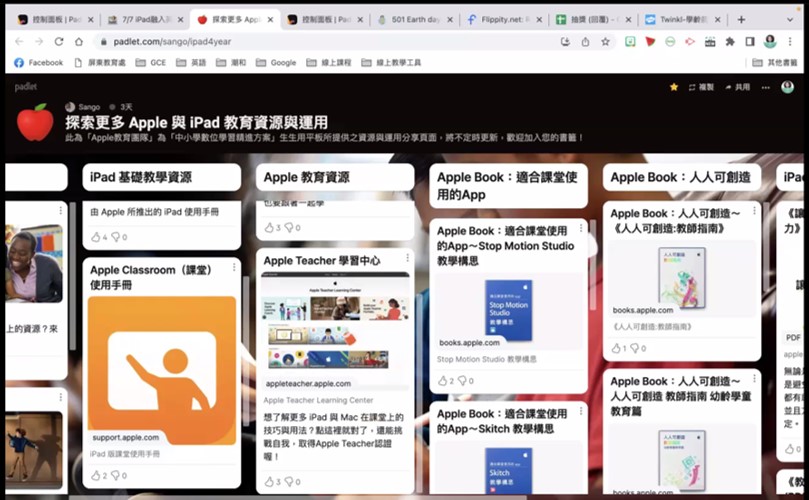
Task: Open the Google bookmarks folder
Action: click(276, 62)
